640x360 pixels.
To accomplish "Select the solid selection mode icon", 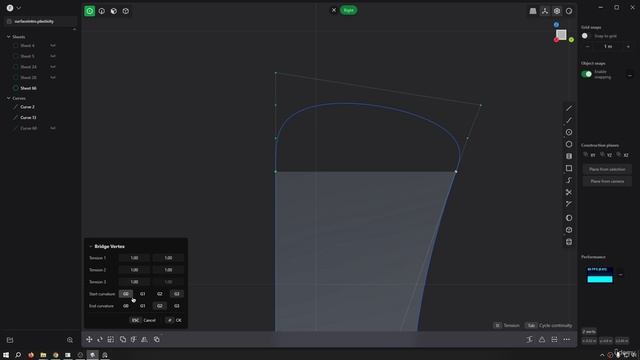I will [x=126, y=11].
